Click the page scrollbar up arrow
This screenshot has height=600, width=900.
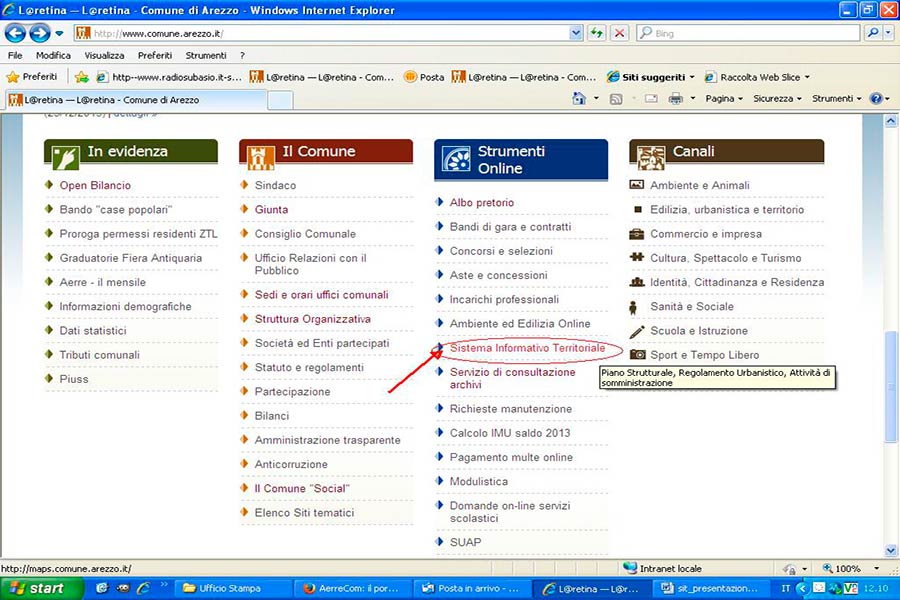tap(891, 121)
